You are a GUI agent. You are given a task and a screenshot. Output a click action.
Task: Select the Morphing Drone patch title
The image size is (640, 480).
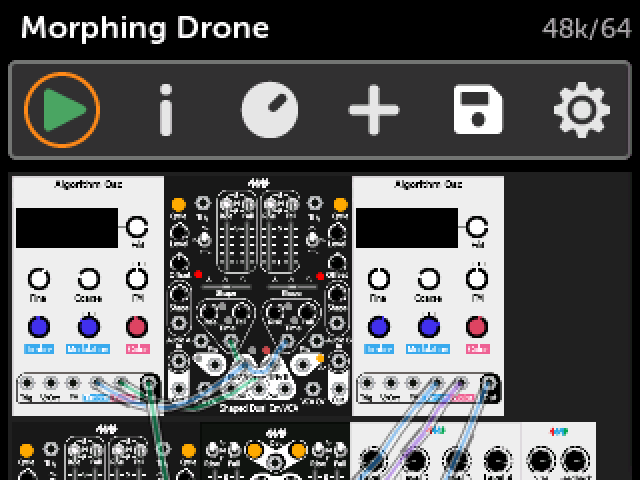(x=145, y=28)
